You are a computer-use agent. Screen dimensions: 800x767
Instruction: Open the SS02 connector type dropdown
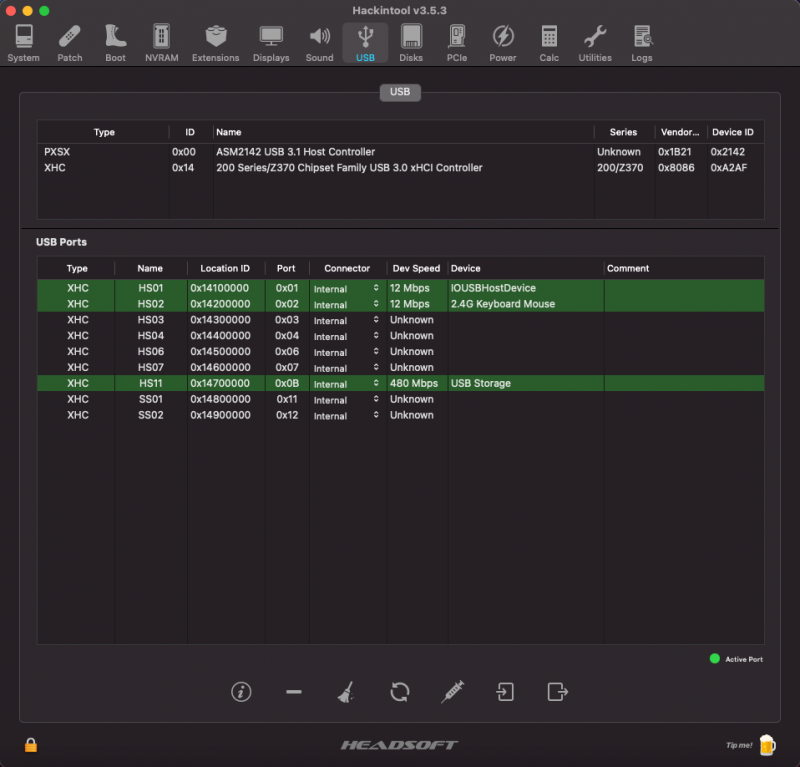tap(346, 416)
